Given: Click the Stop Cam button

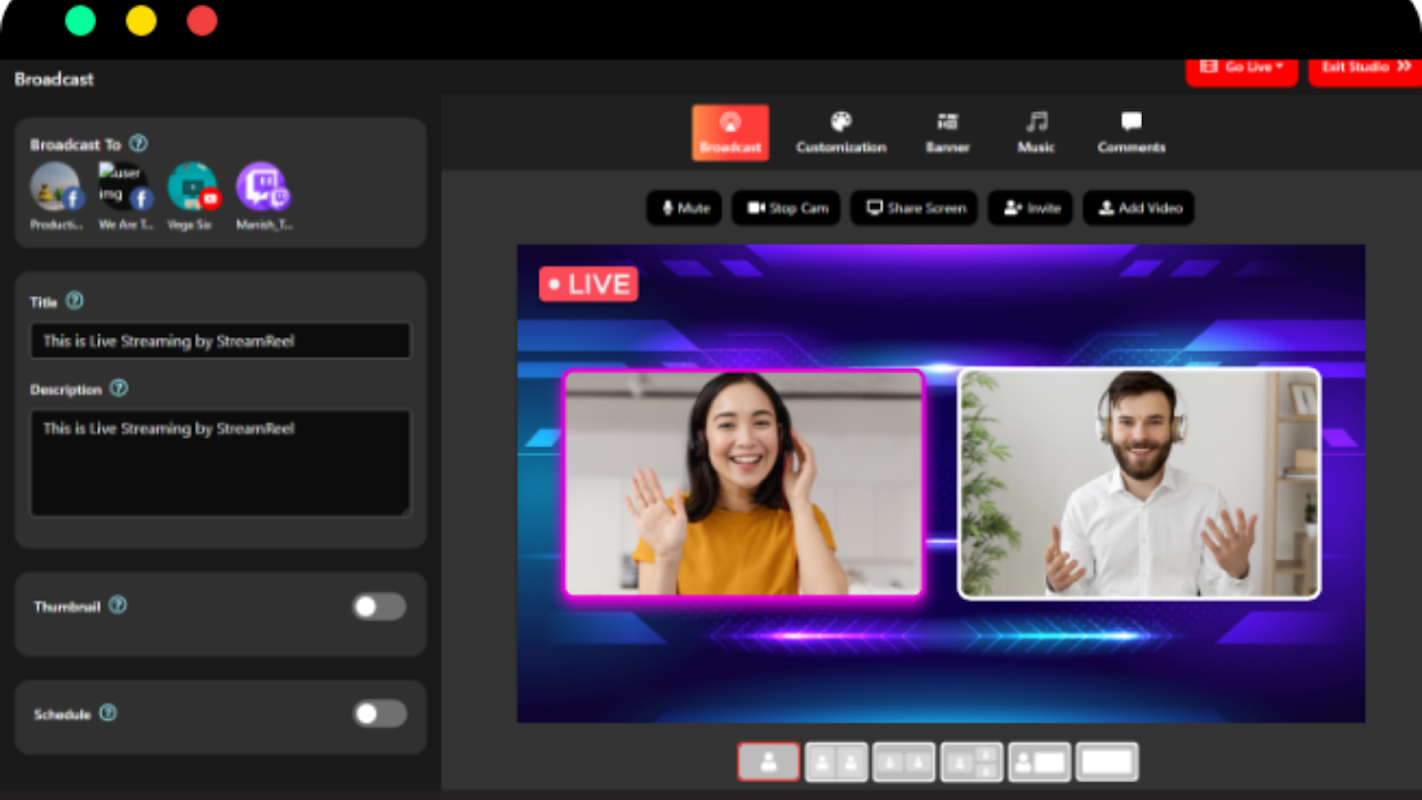Looking at the screenshot, I should pos(786,208).
